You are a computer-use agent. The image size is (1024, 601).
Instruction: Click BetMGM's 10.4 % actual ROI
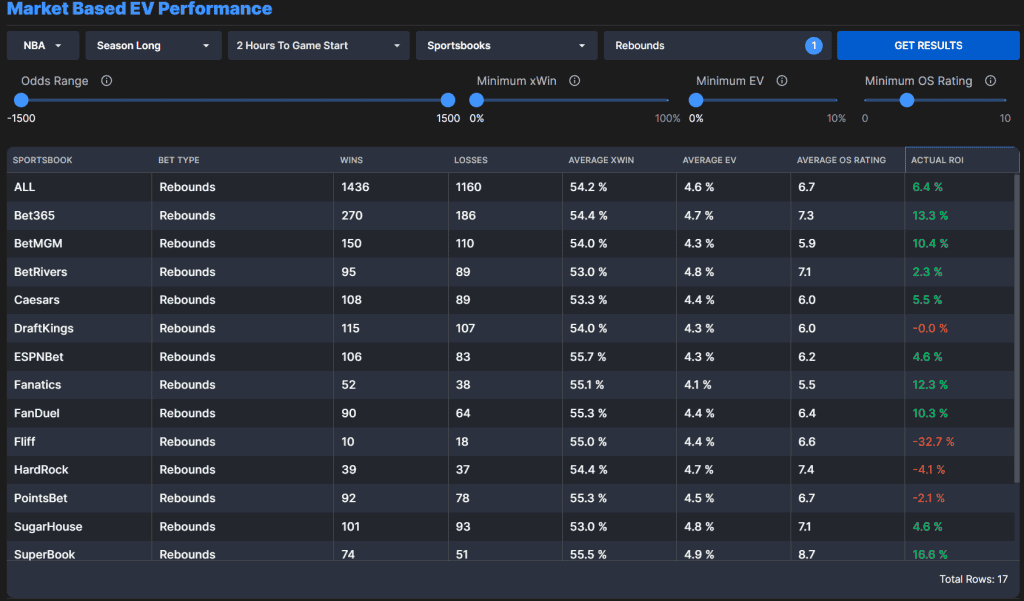click(930, 244)
